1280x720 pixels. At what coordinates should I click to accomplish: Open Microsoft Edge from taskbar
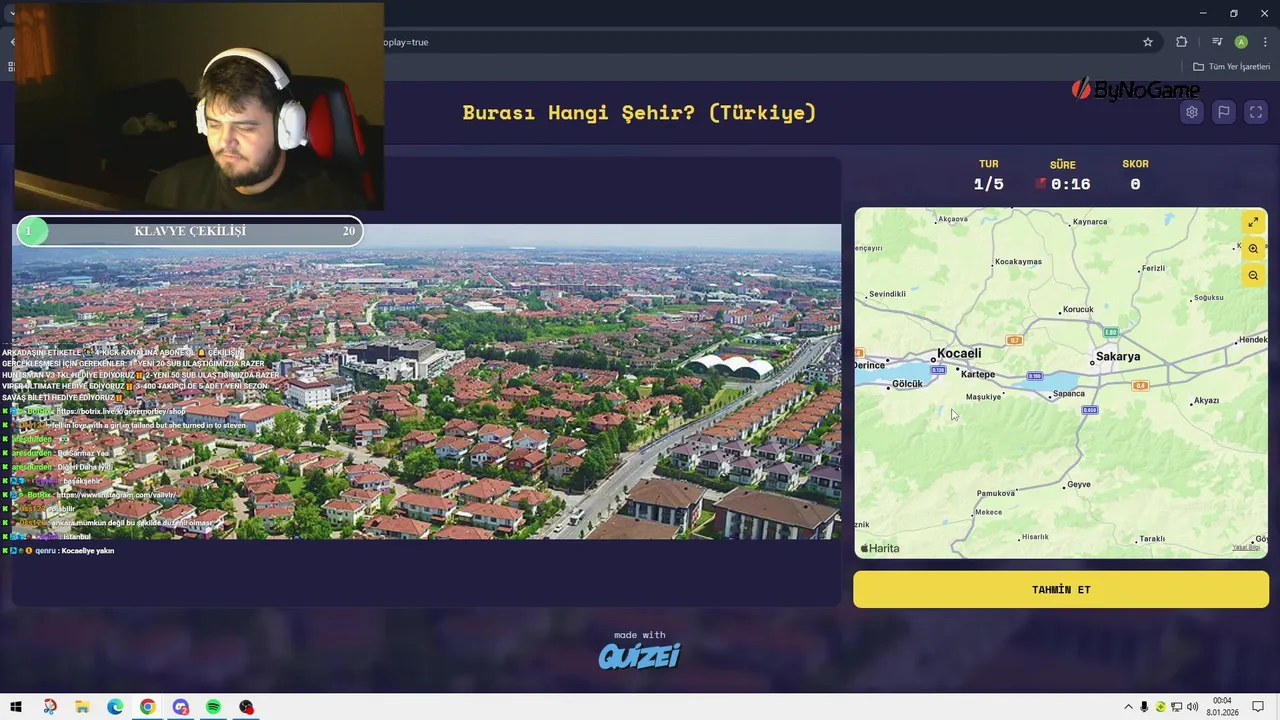point(115,707)
